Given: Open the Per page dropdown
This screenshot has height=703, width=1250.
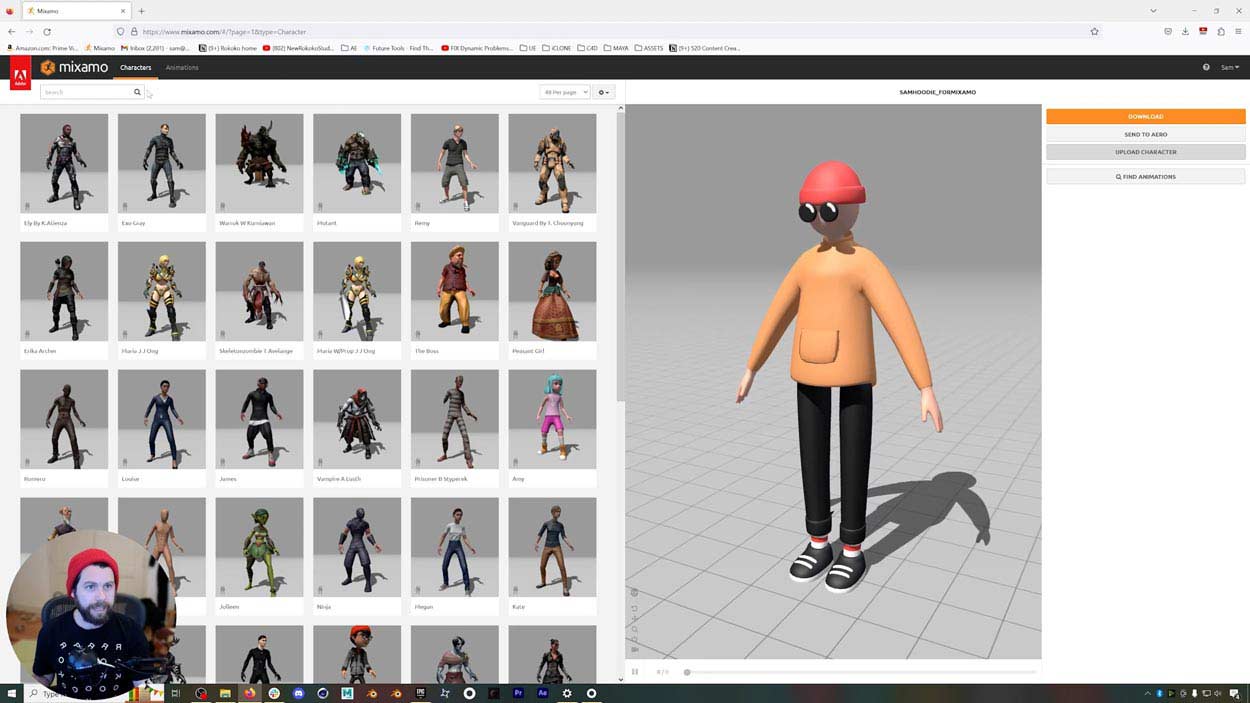Looking at the screenshot, I should (x=564, y=92).
